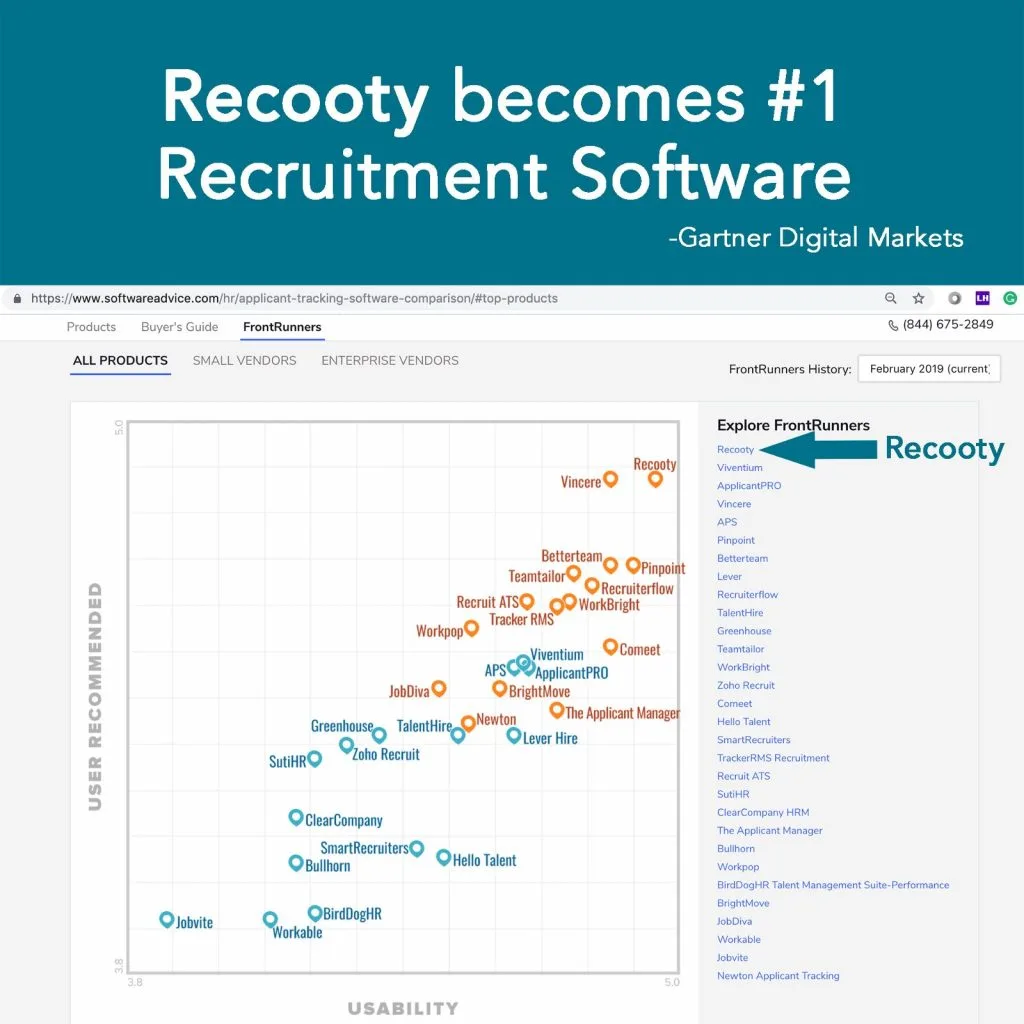The width and height of the screenshot is (1024, 1024).
Task: Bookmark the page with the star icon
Action: coord(918,298)
